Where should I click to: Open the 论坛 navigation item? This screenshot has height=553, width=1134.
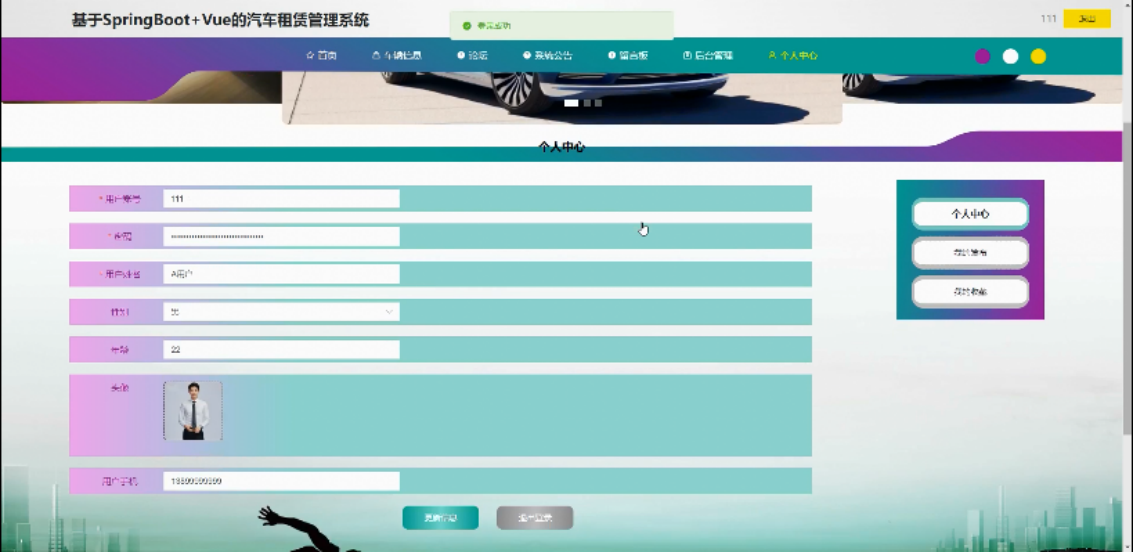(x=472, y=56)
